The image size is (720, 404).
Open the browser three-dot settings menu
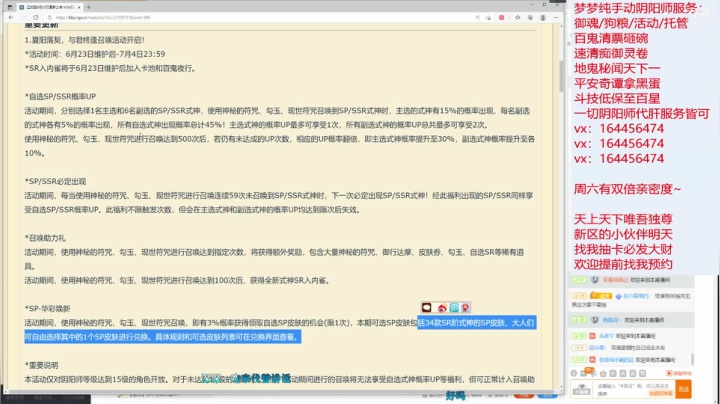(x=556, y=17)
